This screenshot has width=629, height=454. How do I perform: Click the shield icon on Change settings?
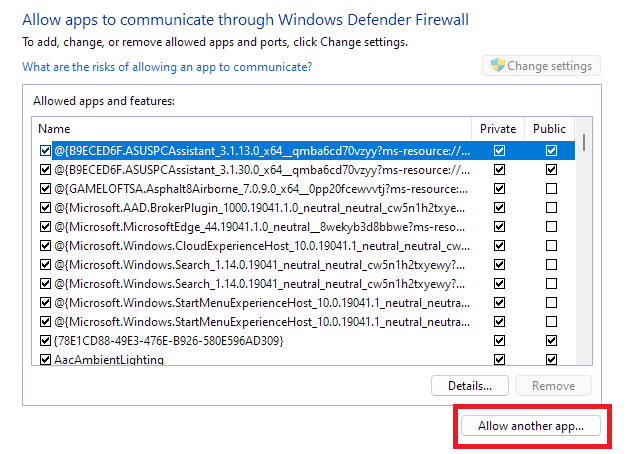(x=496, y=66)
